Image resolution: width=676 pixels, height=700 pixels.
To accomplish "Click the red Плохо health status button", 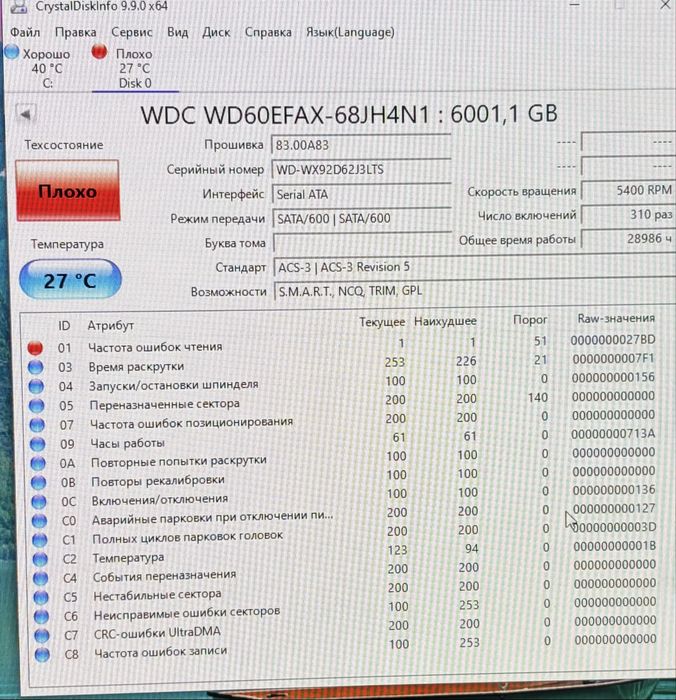I will [68, 191].
